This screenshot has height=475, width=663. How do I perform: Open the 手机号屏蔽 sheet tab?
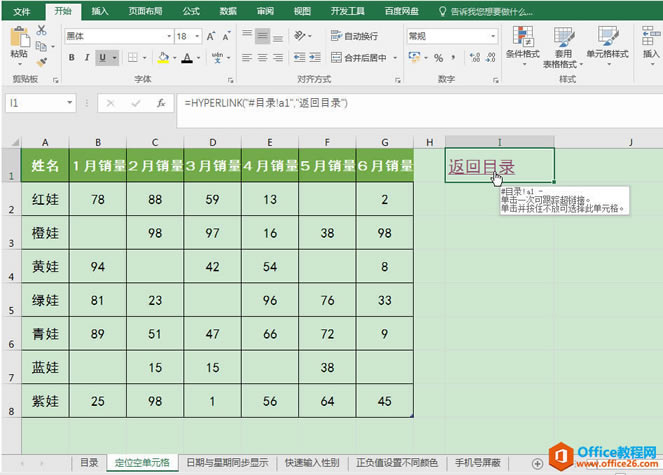pos(478,463)
